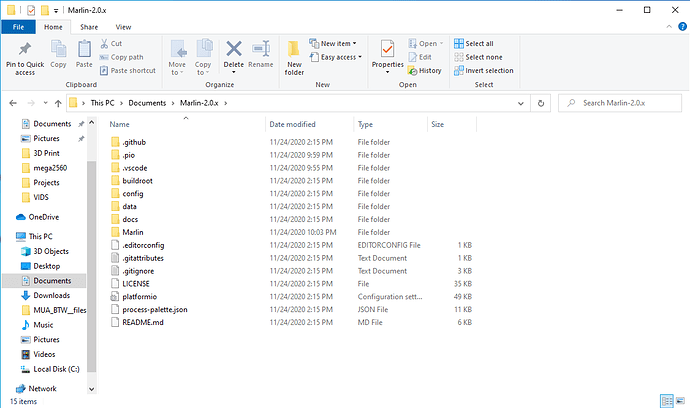The height and width of the screenshot is (408, 690).
Task: Click Invert selection in ribbon
Action: pyautogui.click(x=484, y=70)
